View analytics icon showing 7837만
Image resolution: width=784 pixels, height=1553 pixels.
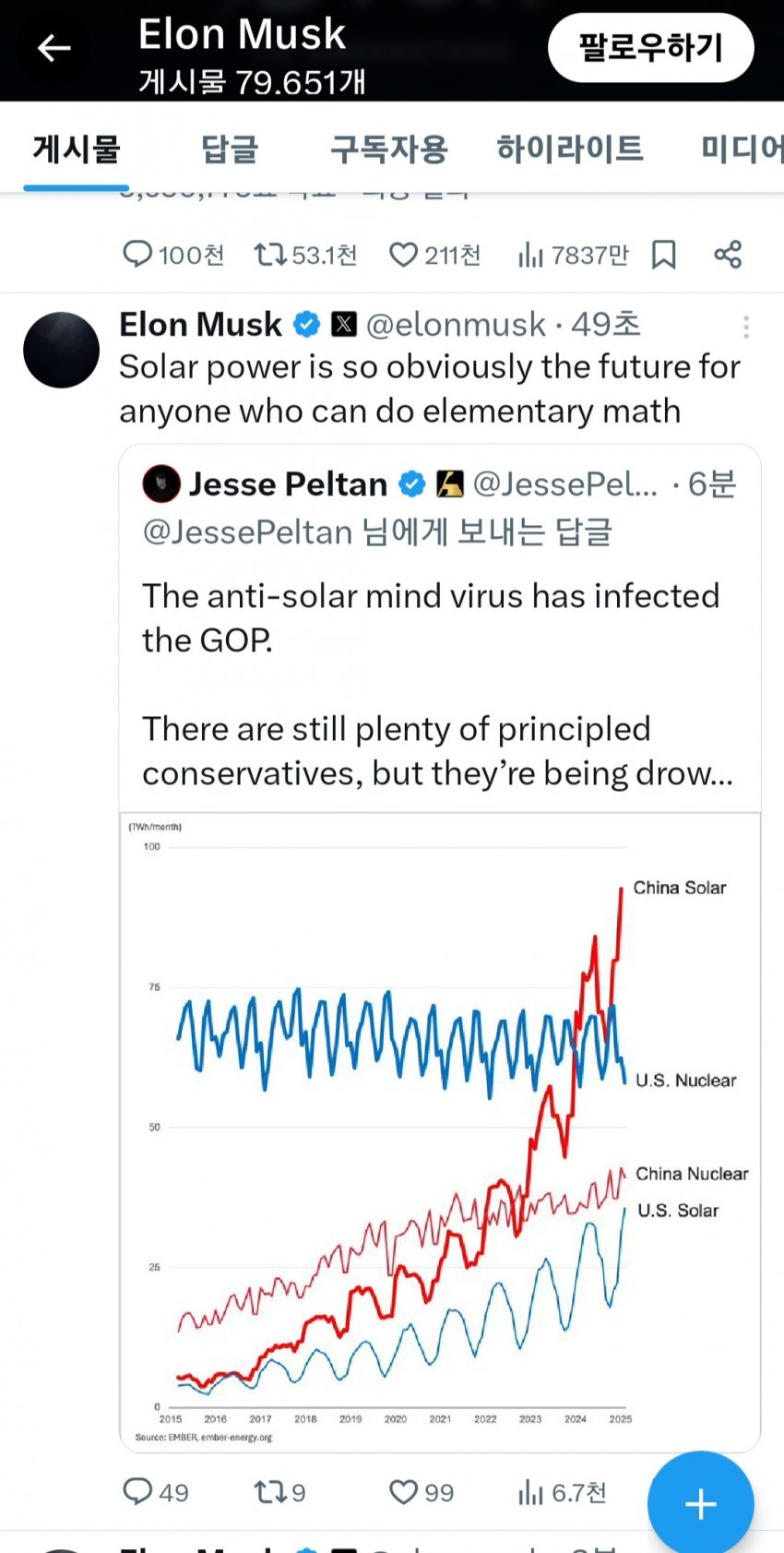coord(530,255)
